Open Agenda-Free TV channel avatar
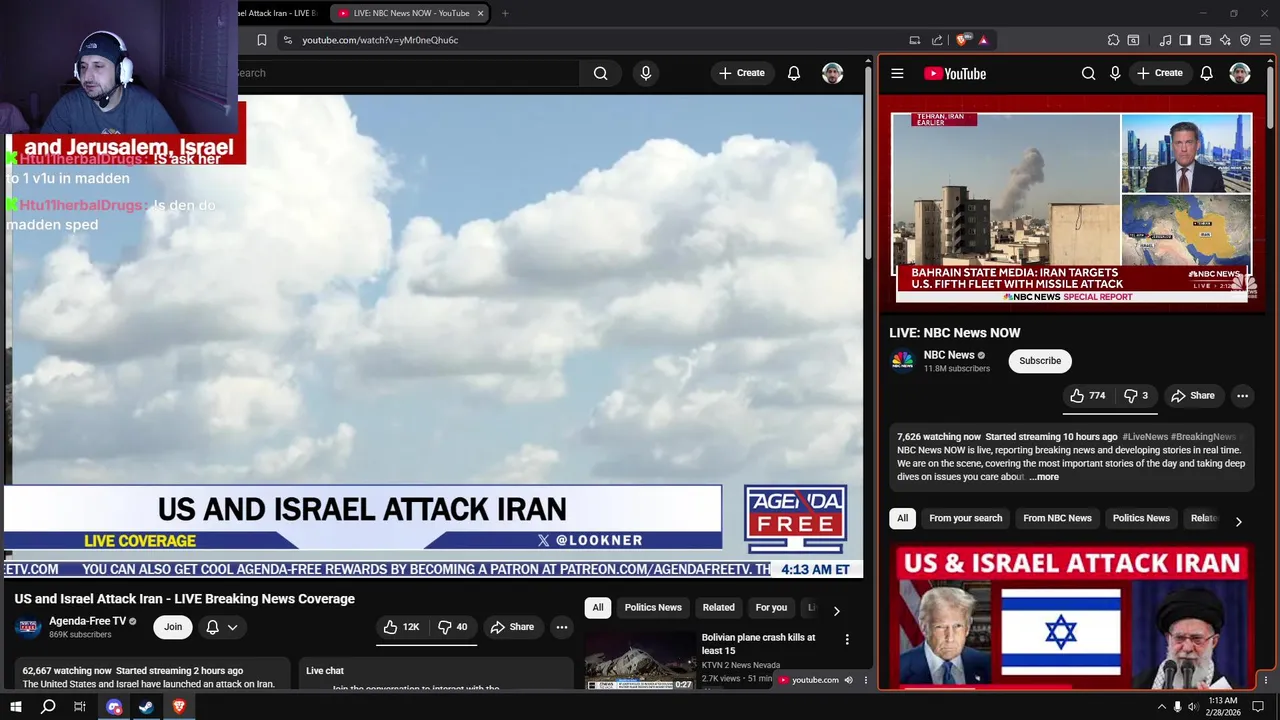This screenshot has height=720, width=1280. (x=27, y=627)
